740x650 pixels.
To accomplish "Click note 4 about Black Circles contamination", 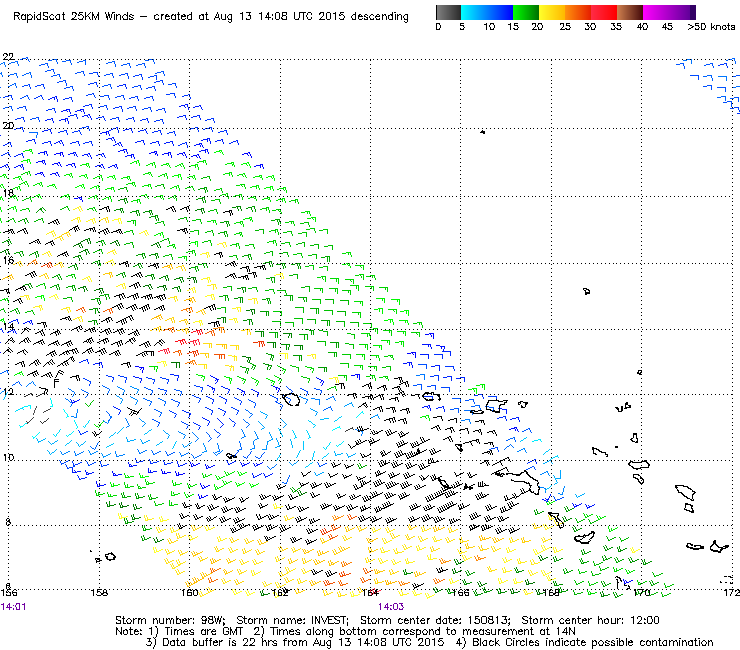I will (x=584, y=642).
